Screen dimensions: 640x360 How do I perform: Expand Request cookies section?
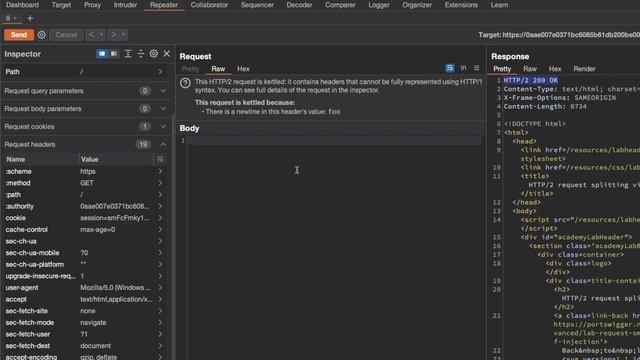(x=163, y=127)
